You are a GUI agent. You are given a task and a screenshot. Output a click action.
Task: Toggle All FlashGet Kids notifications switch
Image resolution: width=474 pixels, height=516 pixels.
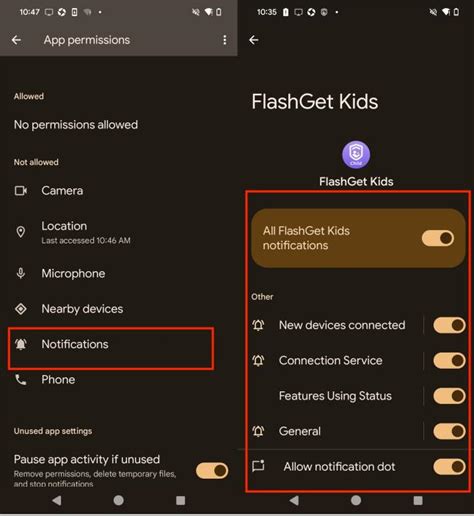[438, 238]
